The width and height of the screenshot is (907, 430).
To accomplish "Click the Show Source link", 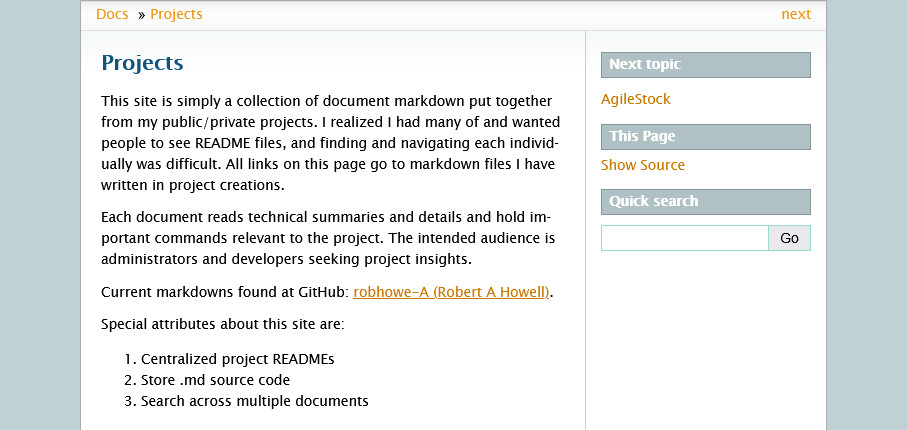I will coord(643,165).
